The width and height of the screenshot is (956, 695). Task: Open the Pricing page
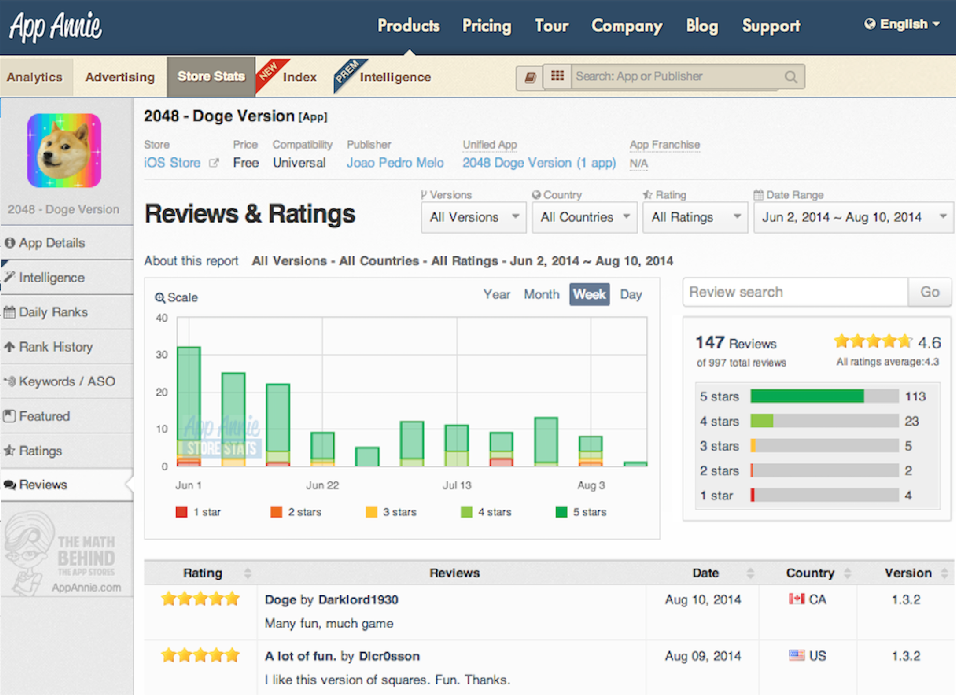pos(487,26)
